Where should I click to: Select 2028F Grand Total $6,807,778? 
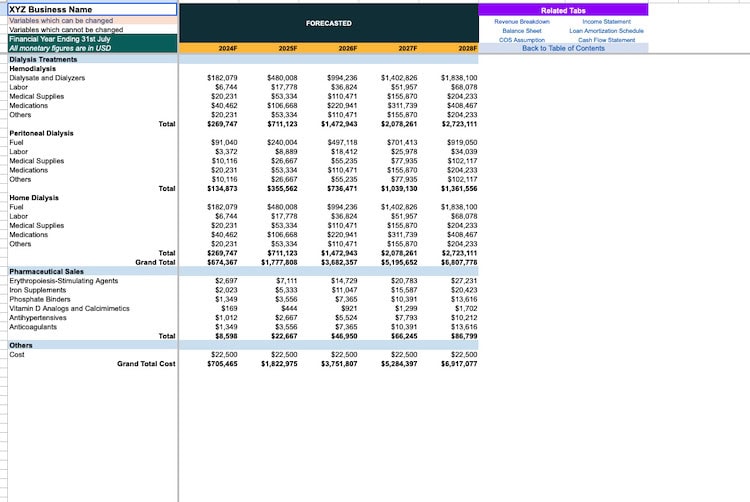459,262
